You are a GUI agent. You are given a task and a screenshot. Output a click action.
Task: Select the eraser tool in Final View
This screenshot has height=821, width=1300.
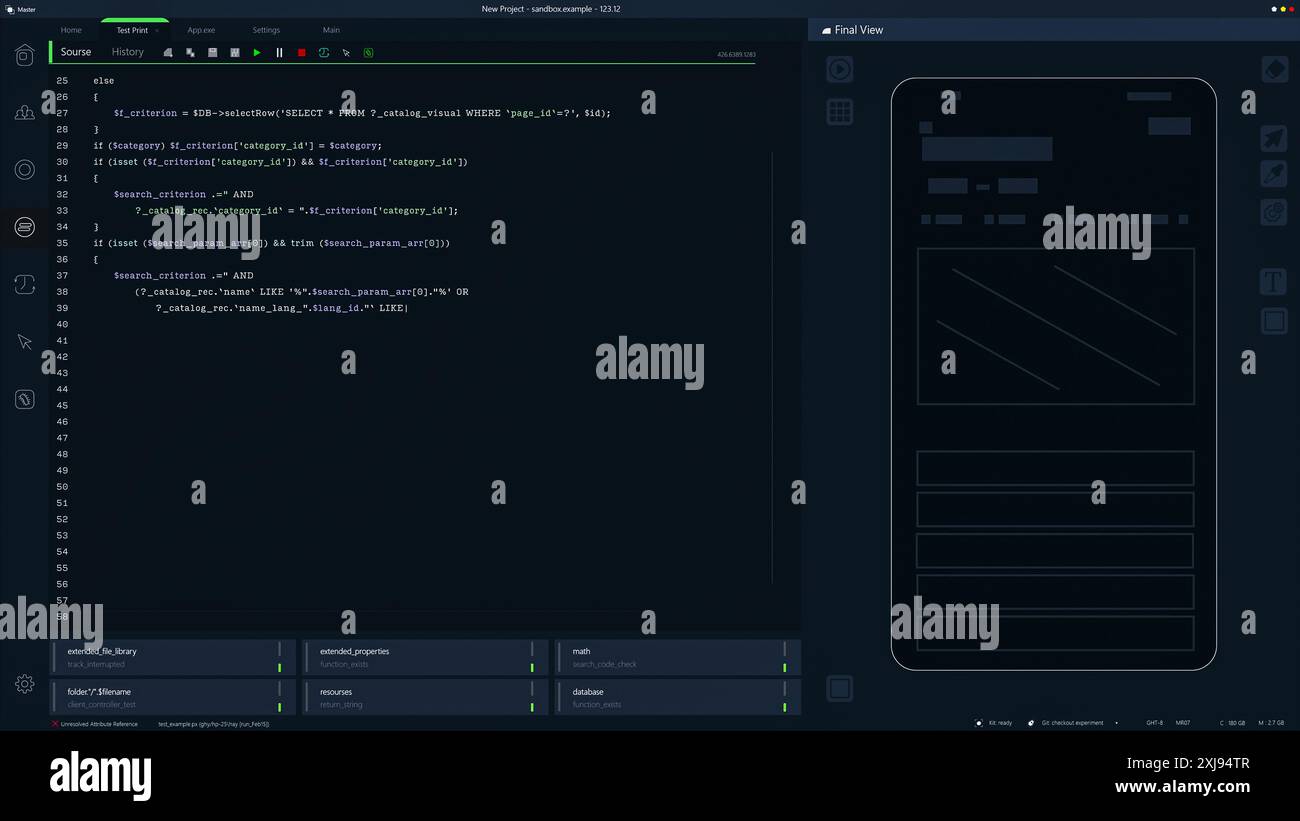click(1274, 69)
